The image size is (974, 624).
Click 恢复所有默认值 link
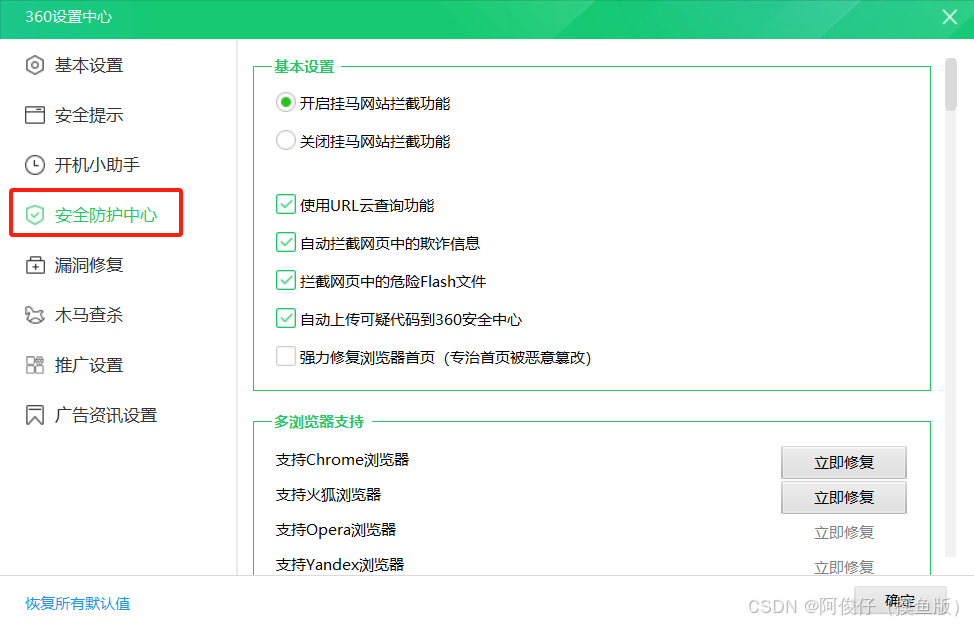point(78,604)
